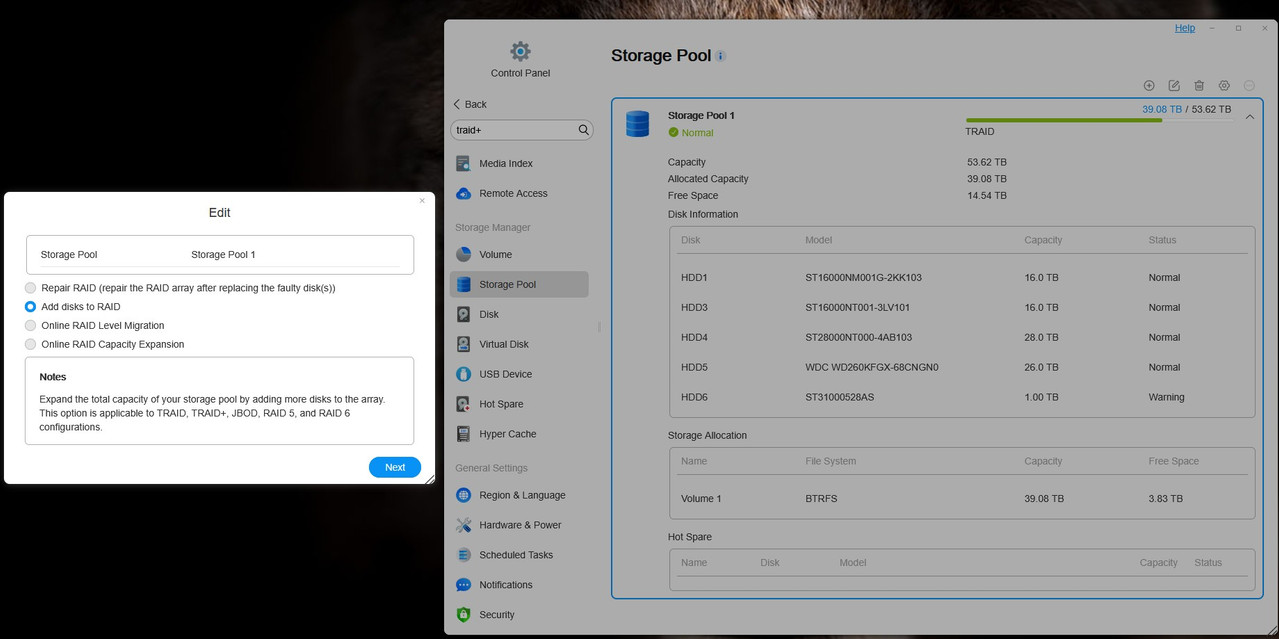Click the Control Panel gear icon
Screen dimensions: 1279x639
(520, 51)
